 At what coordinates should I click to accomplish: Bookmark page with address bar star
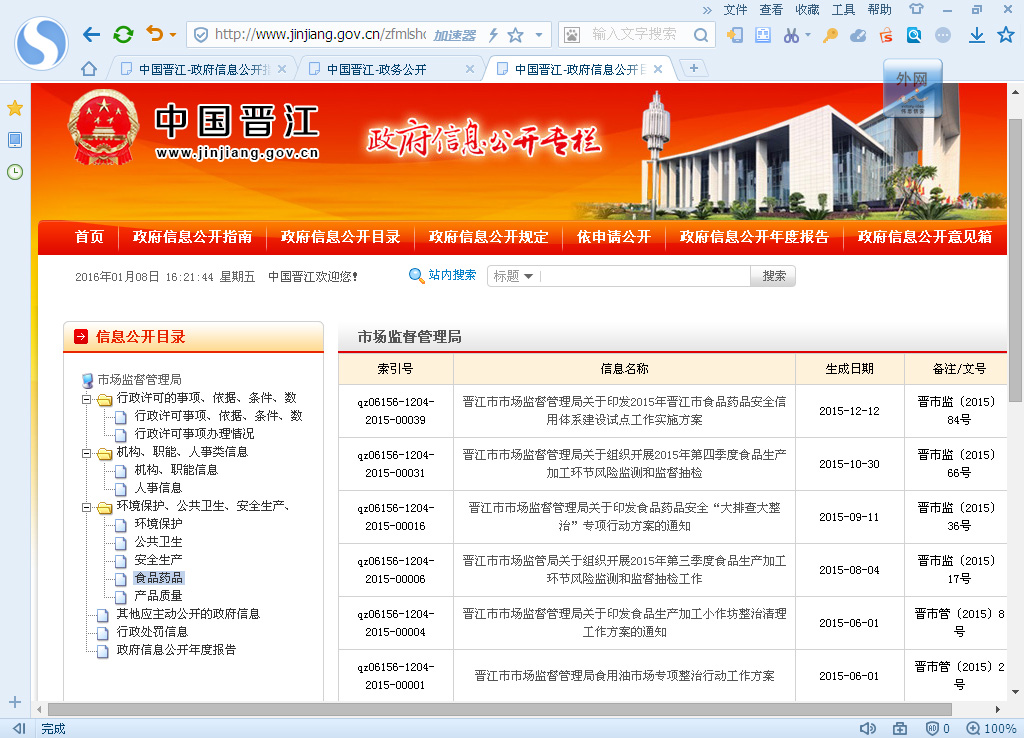[x=516, y=35]
